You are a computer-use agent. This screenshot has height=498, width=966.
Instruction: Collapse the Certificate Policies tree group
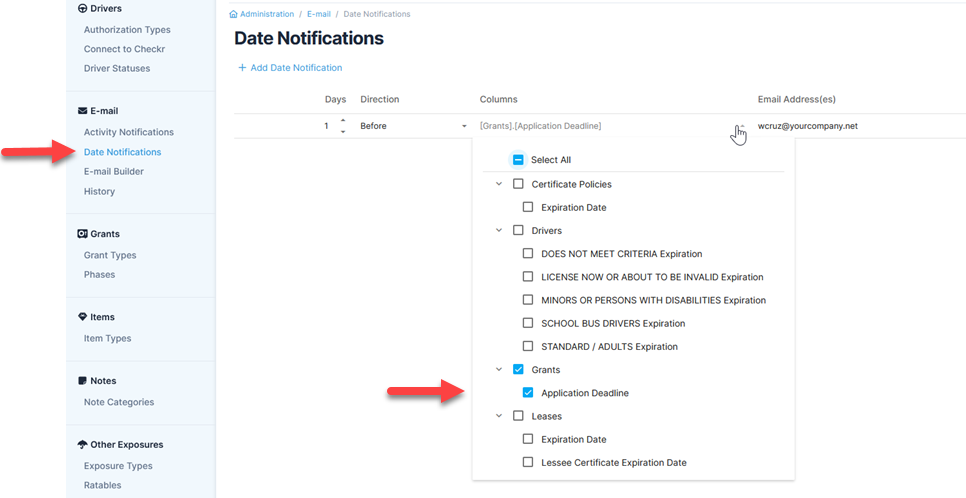499,184
